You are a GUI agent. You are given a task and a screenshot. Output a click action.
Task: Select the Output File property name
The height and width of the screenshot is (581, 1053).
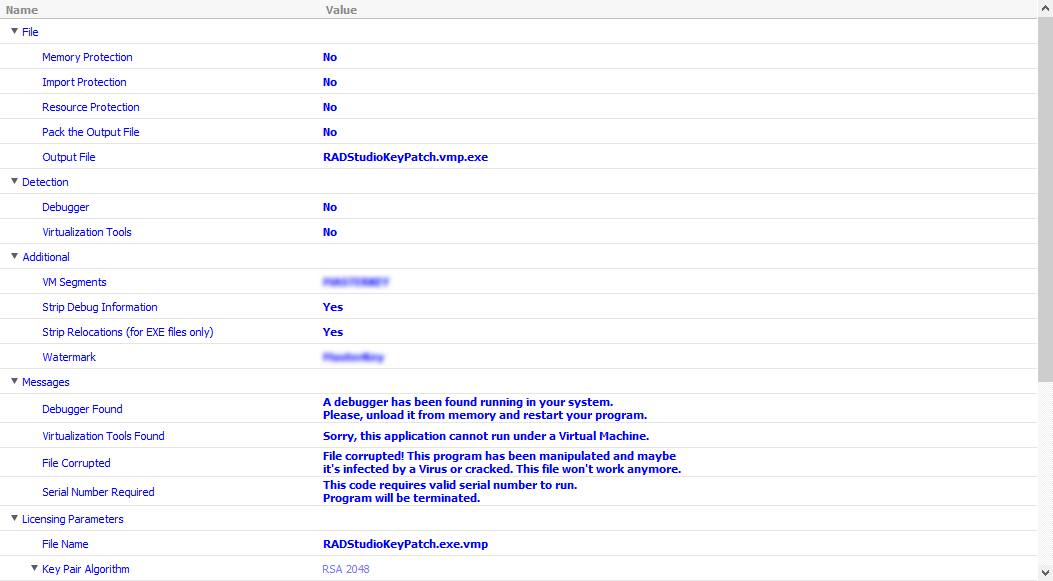point(68,157)
